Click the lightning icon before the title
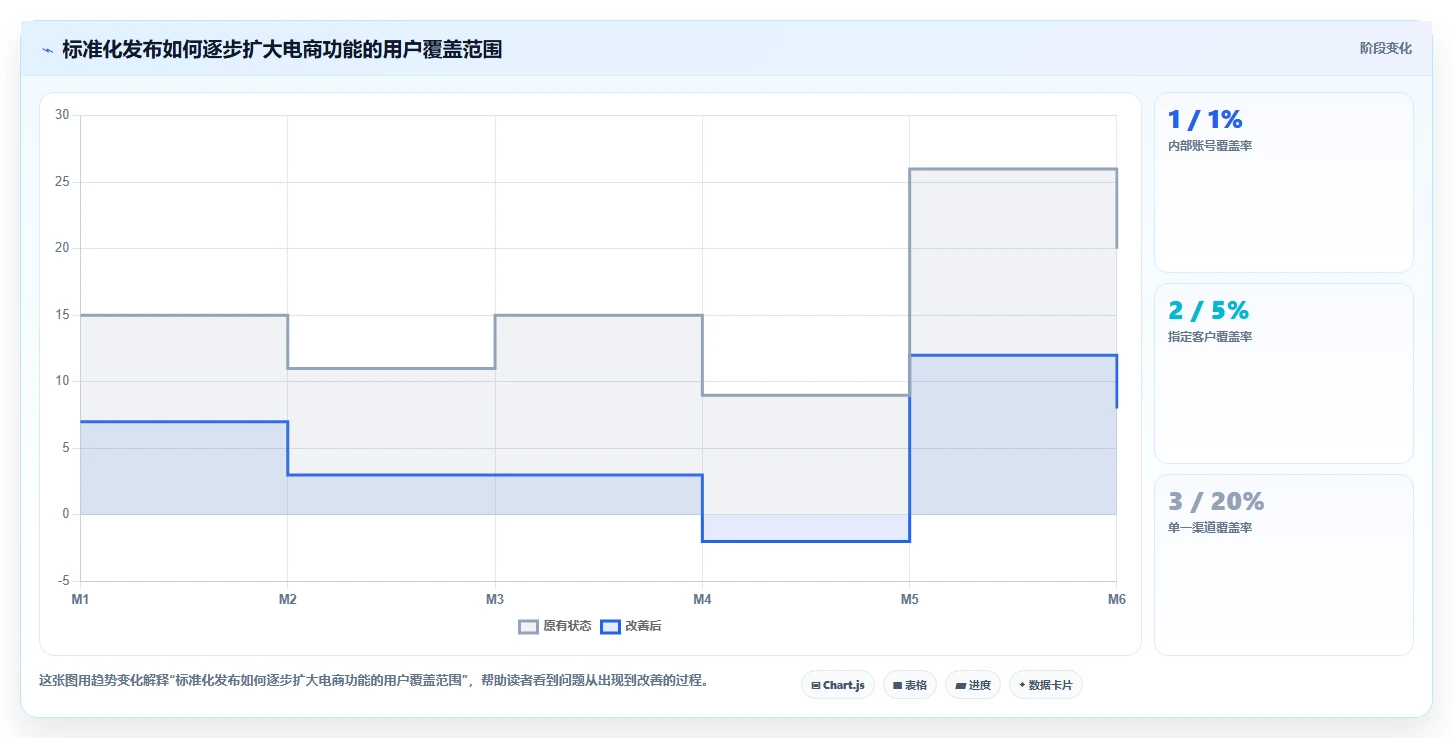Viewport: 1453px width, 738px height. pos(47,49)
